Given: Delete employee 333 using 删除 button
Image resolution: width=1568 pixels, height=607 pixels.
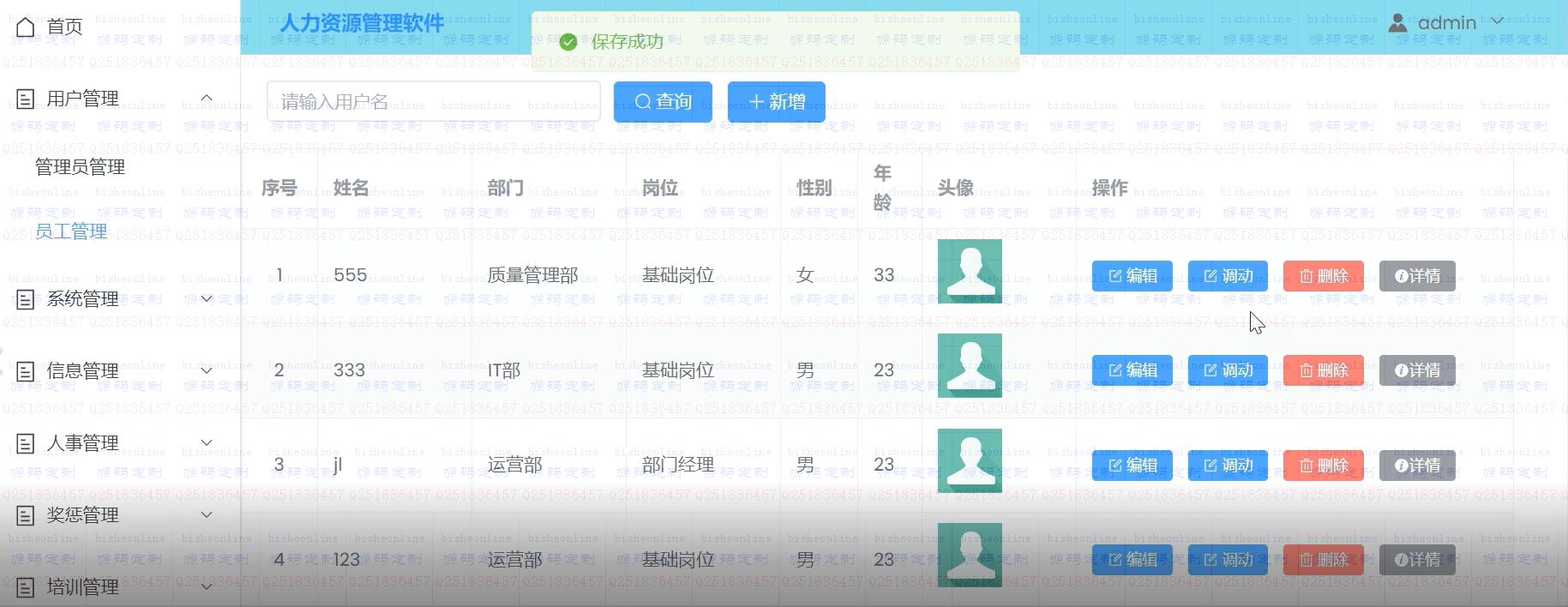Looking at the screenshot, I should (x=1323, y=370).
